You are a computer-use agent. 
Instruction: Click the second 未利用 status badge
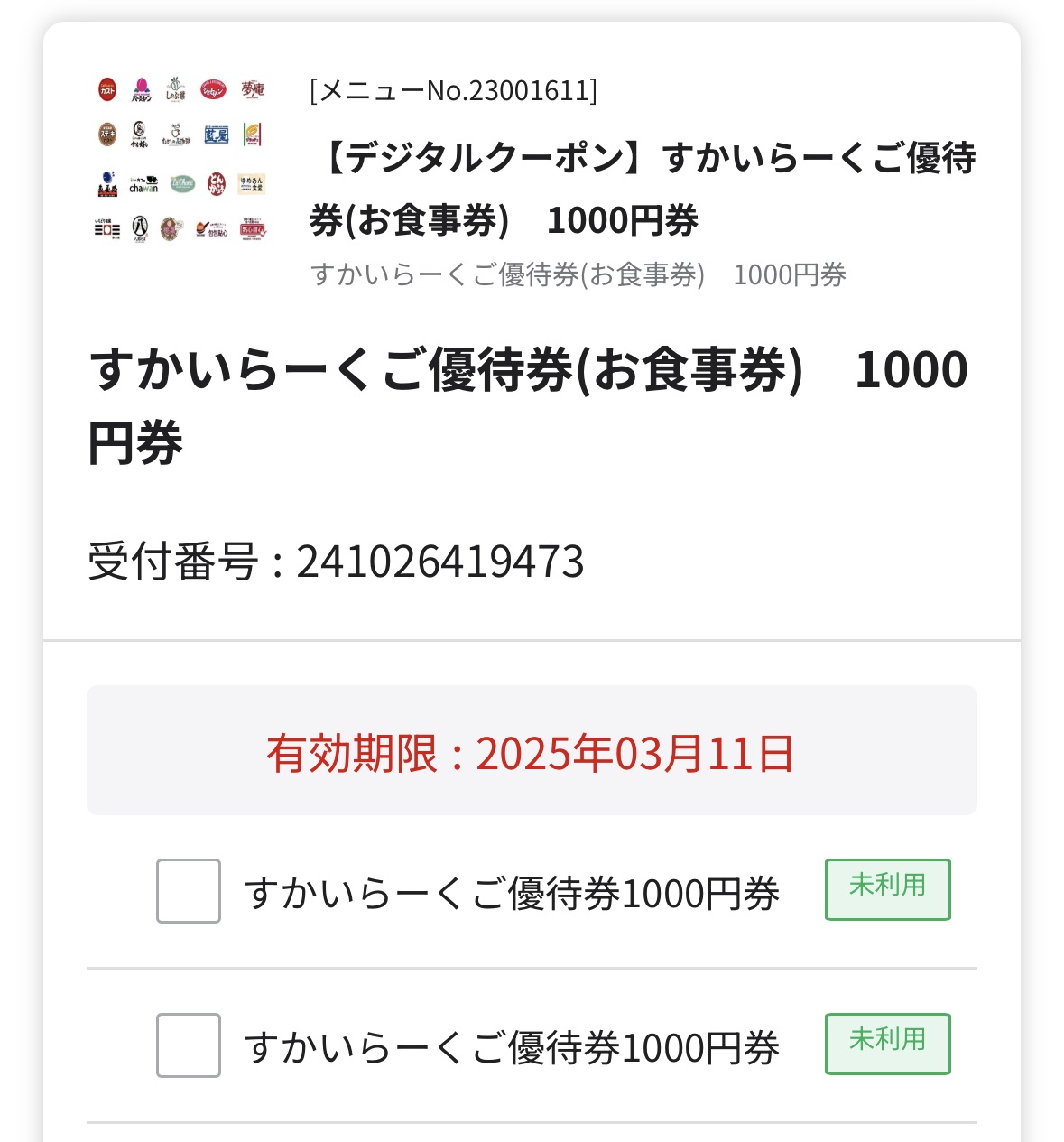coord(888,1044)
